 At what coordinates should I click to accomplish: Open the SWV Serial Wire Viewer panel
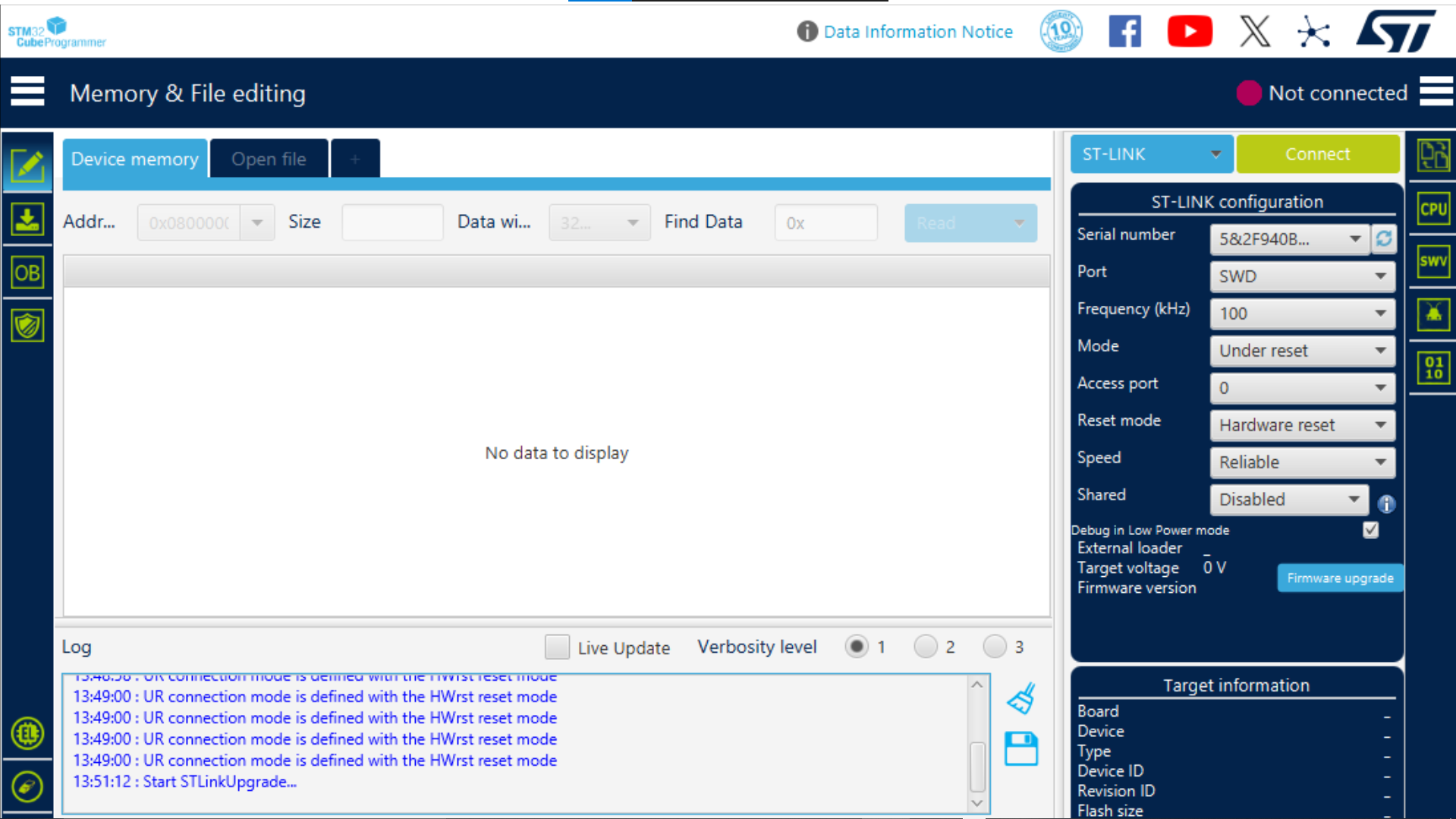pyautogui.click(x=1432, y=262)
